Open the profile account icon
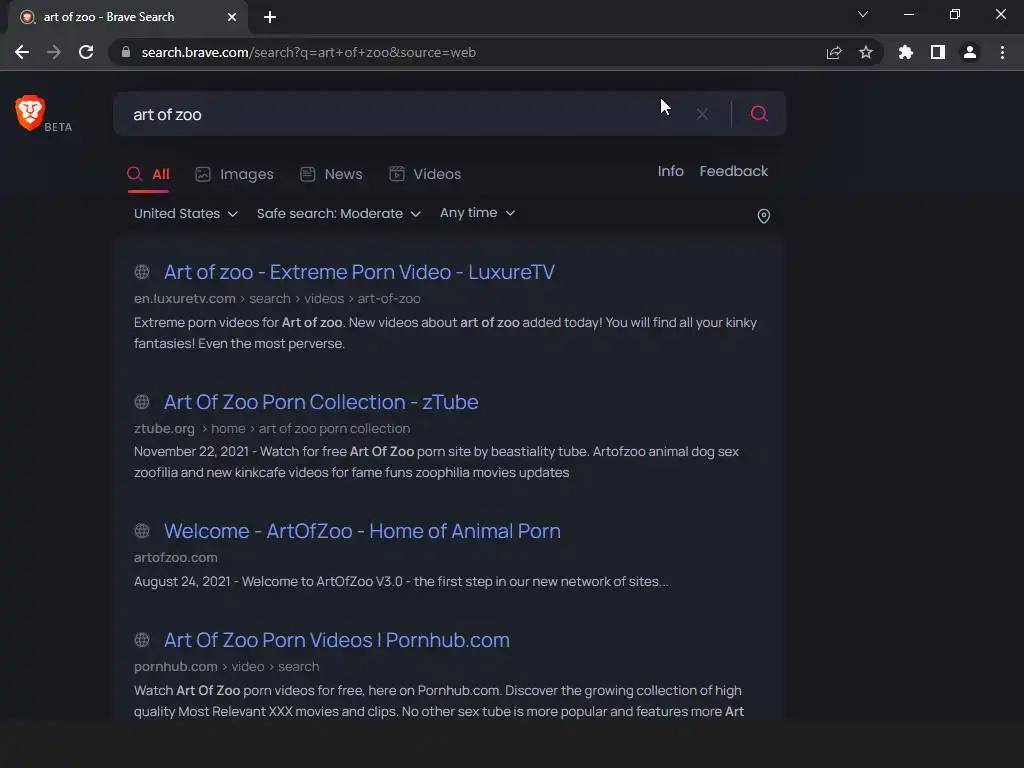The height and width of the screenshot is (768, 1024). coord(970,52)
